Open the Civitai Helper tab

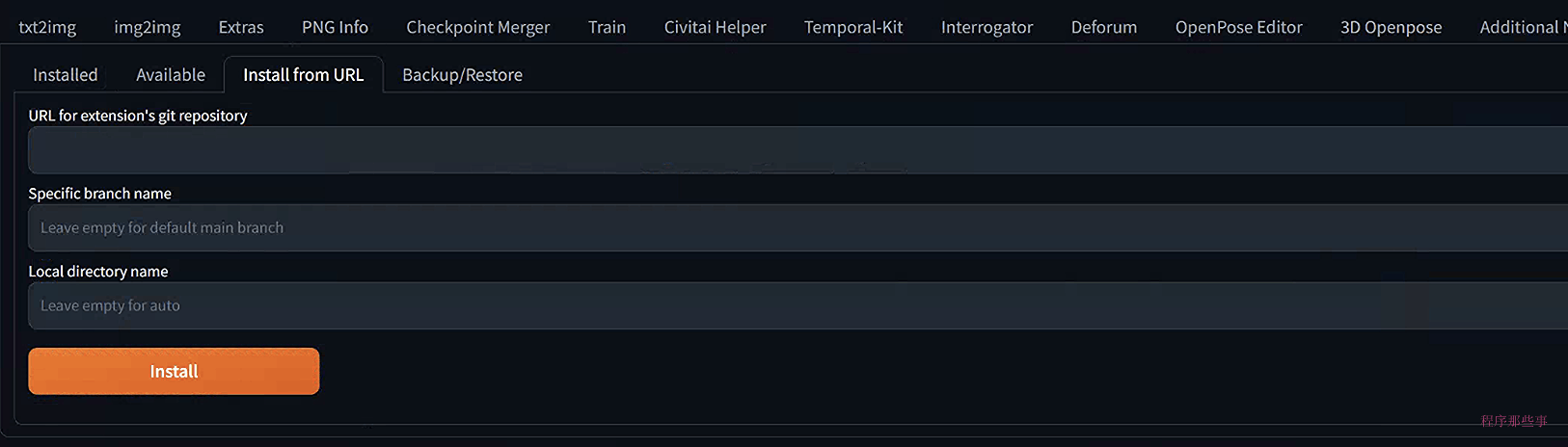point(715,27)
